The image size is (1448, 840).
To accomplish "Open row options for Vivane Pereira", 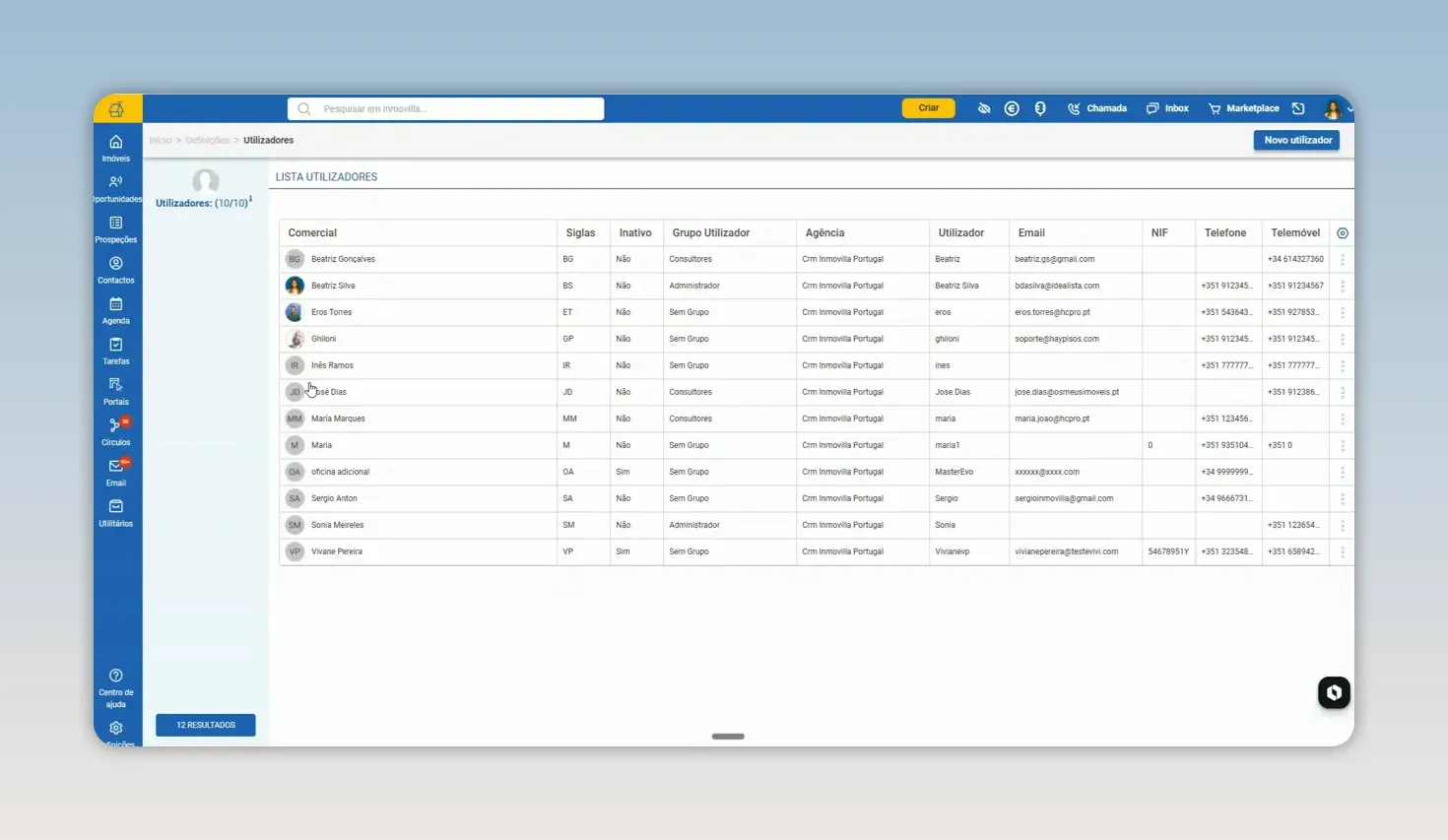I will click(1343, 552).
